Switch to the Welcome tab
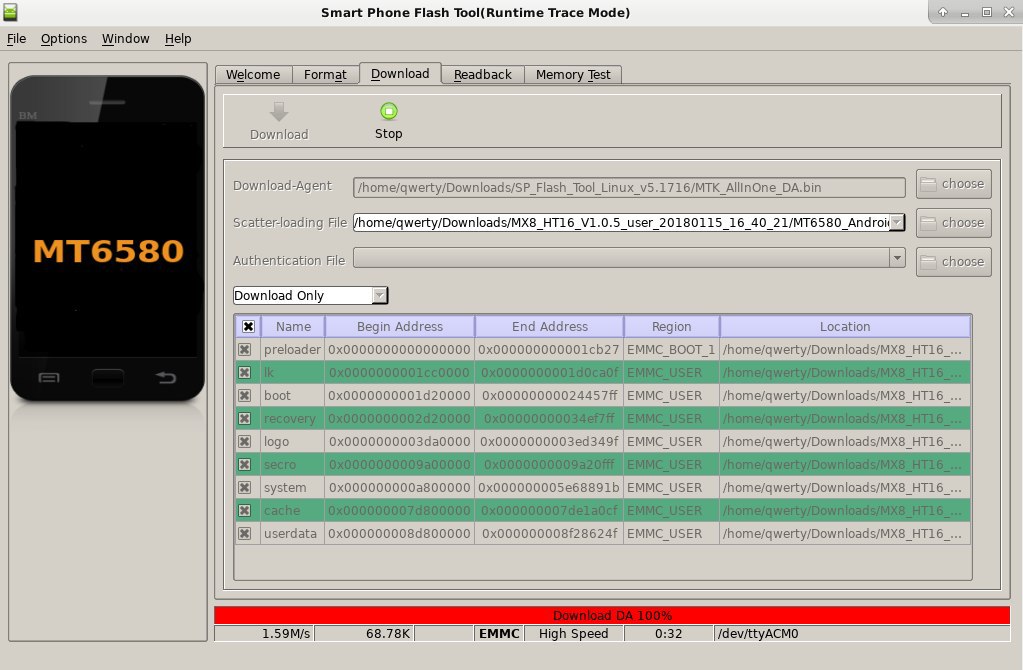Image resolution: width=1023 pixels, height=670 pixels. point(253,74)
